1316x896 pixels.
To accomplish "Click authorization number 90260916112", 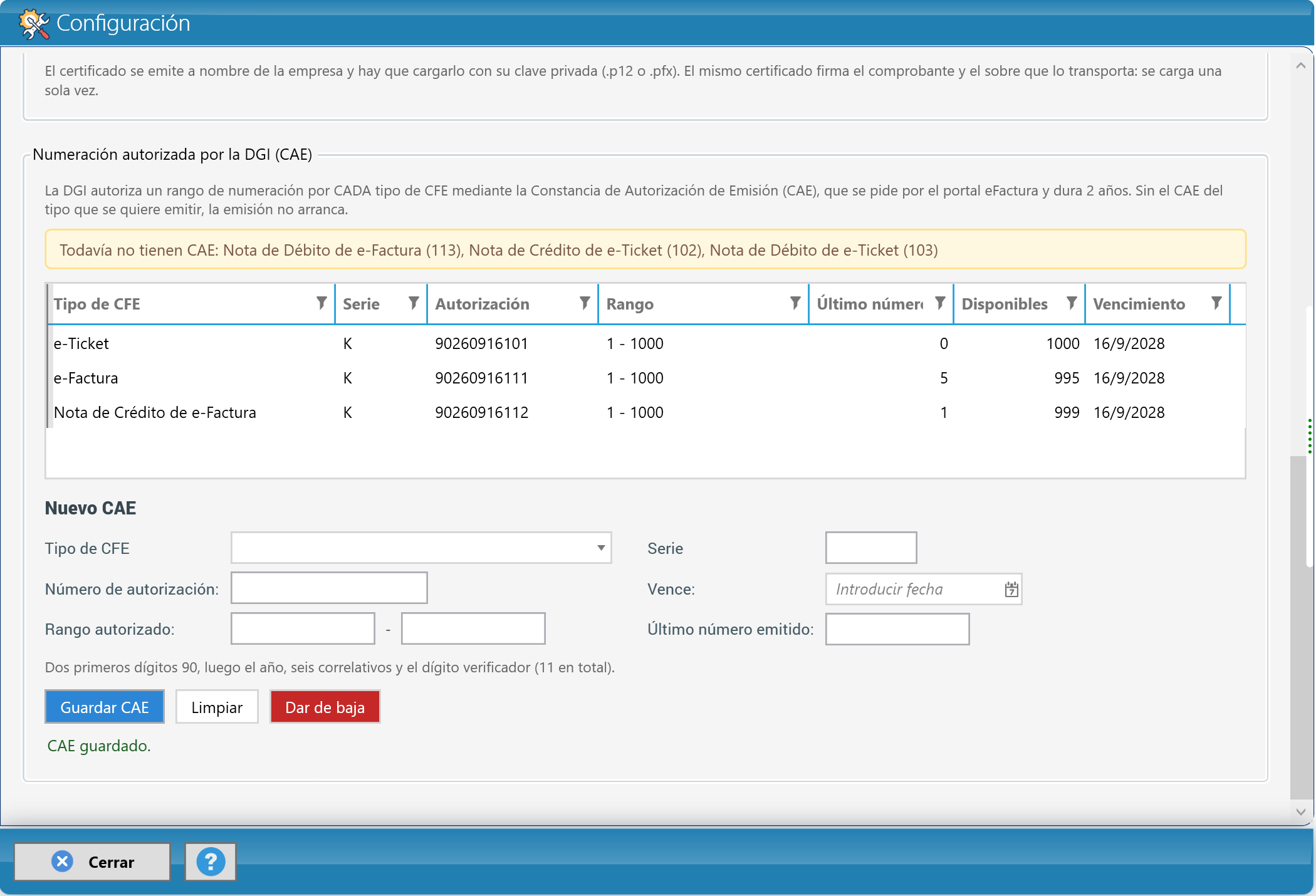I will click(x=482, y=412).
